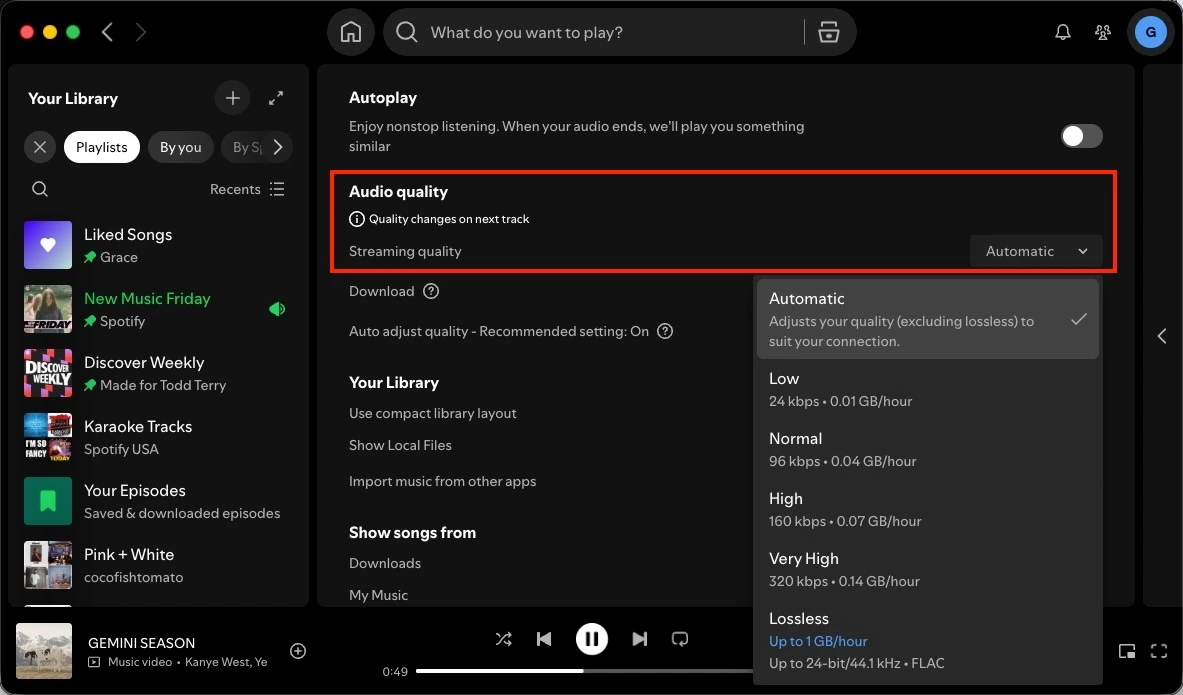The height and width of the screenshot is (695, 1183).
Task: Skip to the next track
Action: coord(639,639)
